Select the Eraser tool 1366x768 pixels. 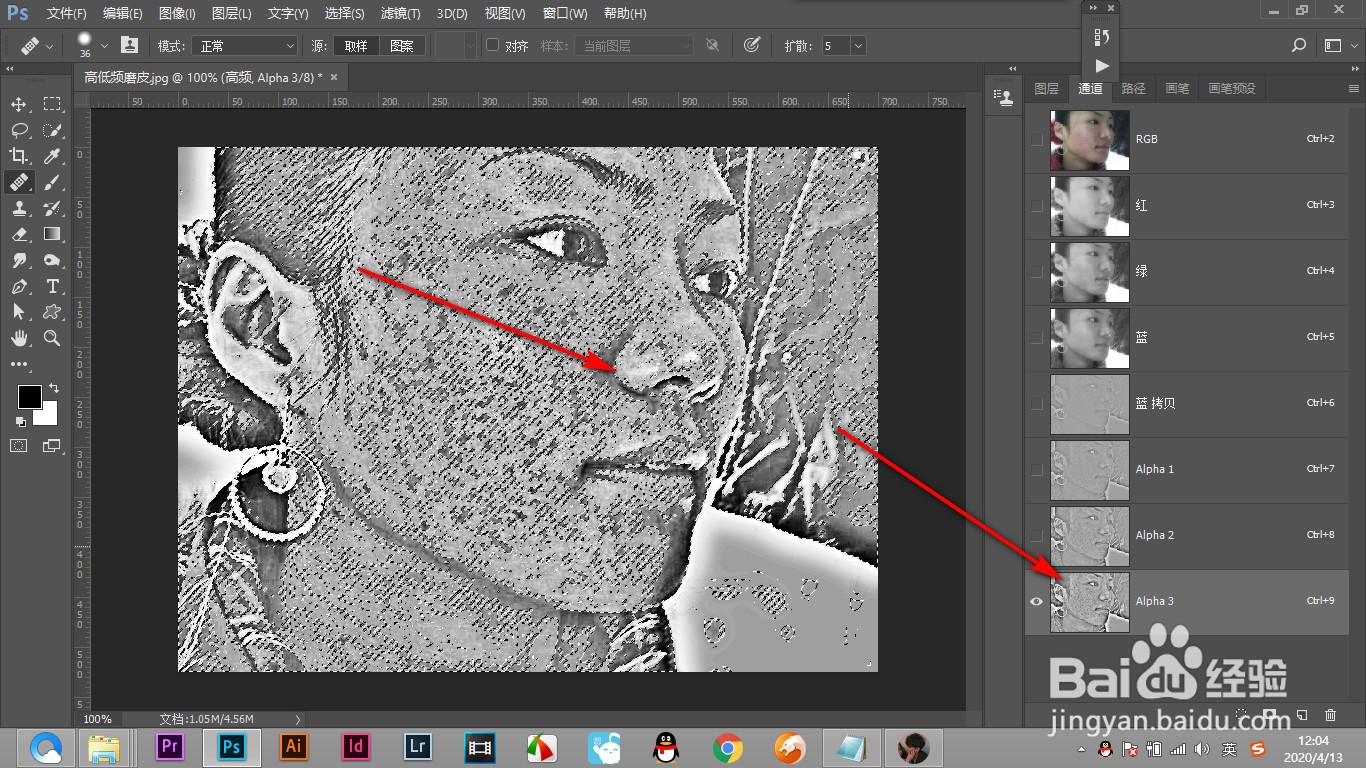(19, 234)
